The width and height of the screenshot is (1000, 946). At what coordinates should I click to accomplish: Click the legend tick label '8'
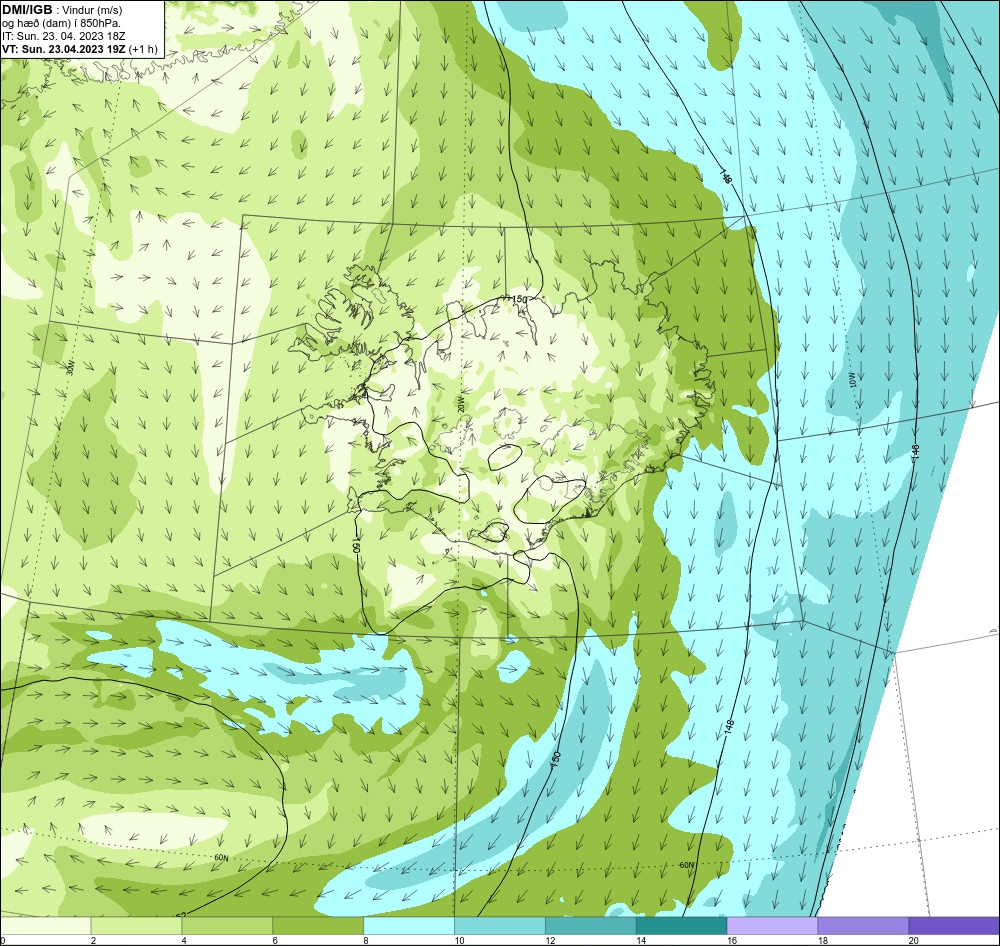point(366,940)
